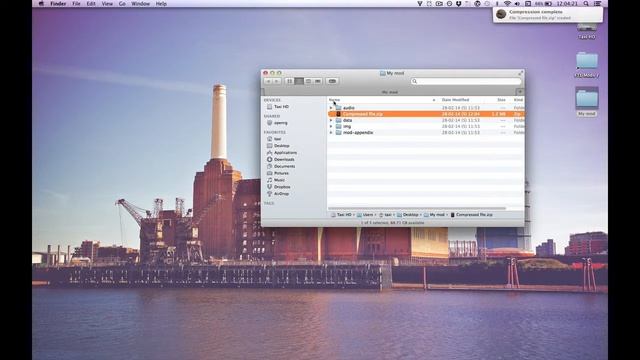Open Applications in the Finder sidebar
Image resolution: width=640 pixels, height=360 pixels.
[282, 153]
